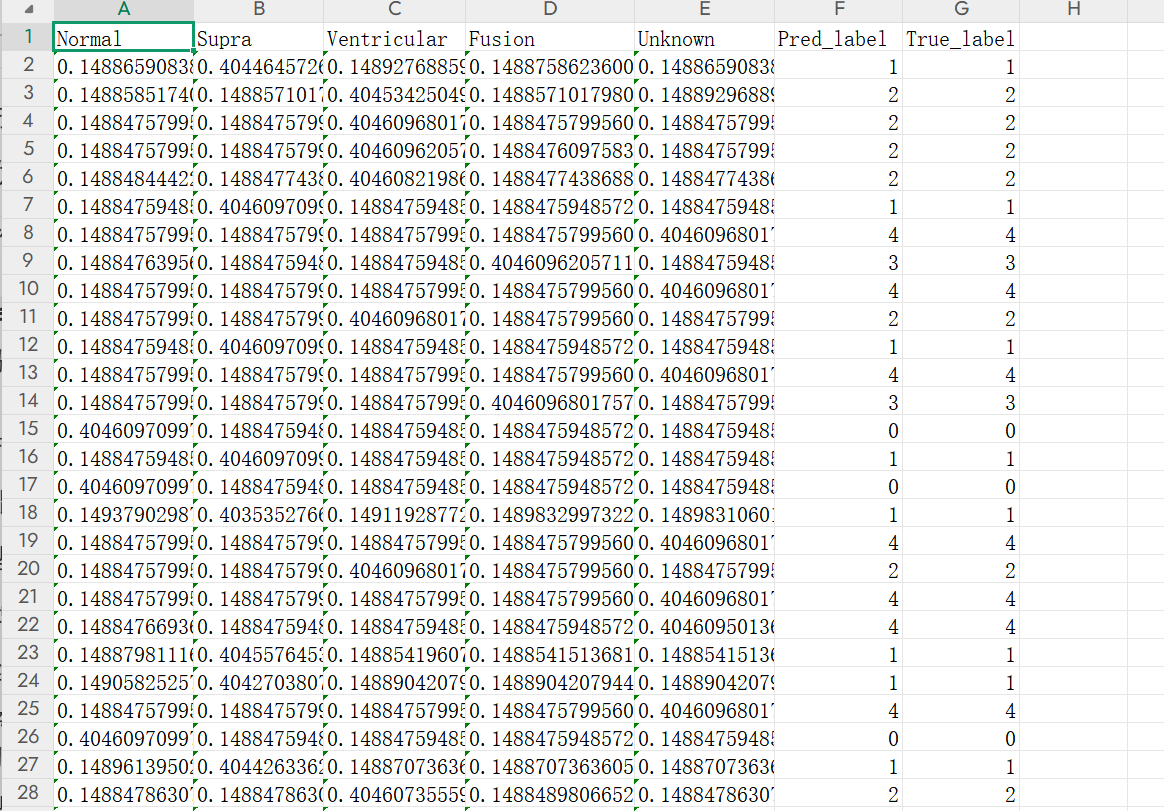Click Ventricular value in row 6

395,179
